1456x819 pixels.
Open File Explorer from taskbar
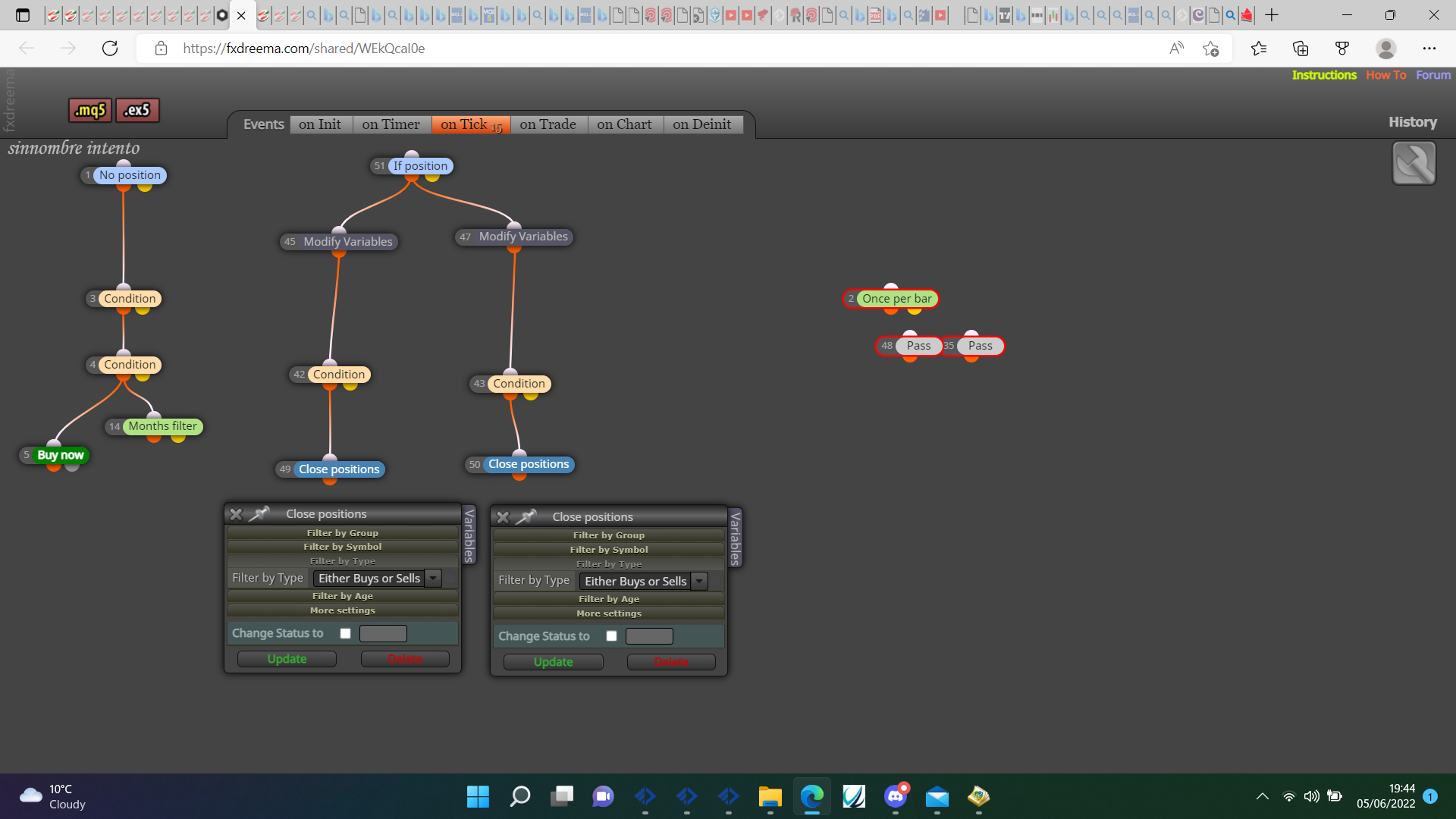click(x=770, y=796)
